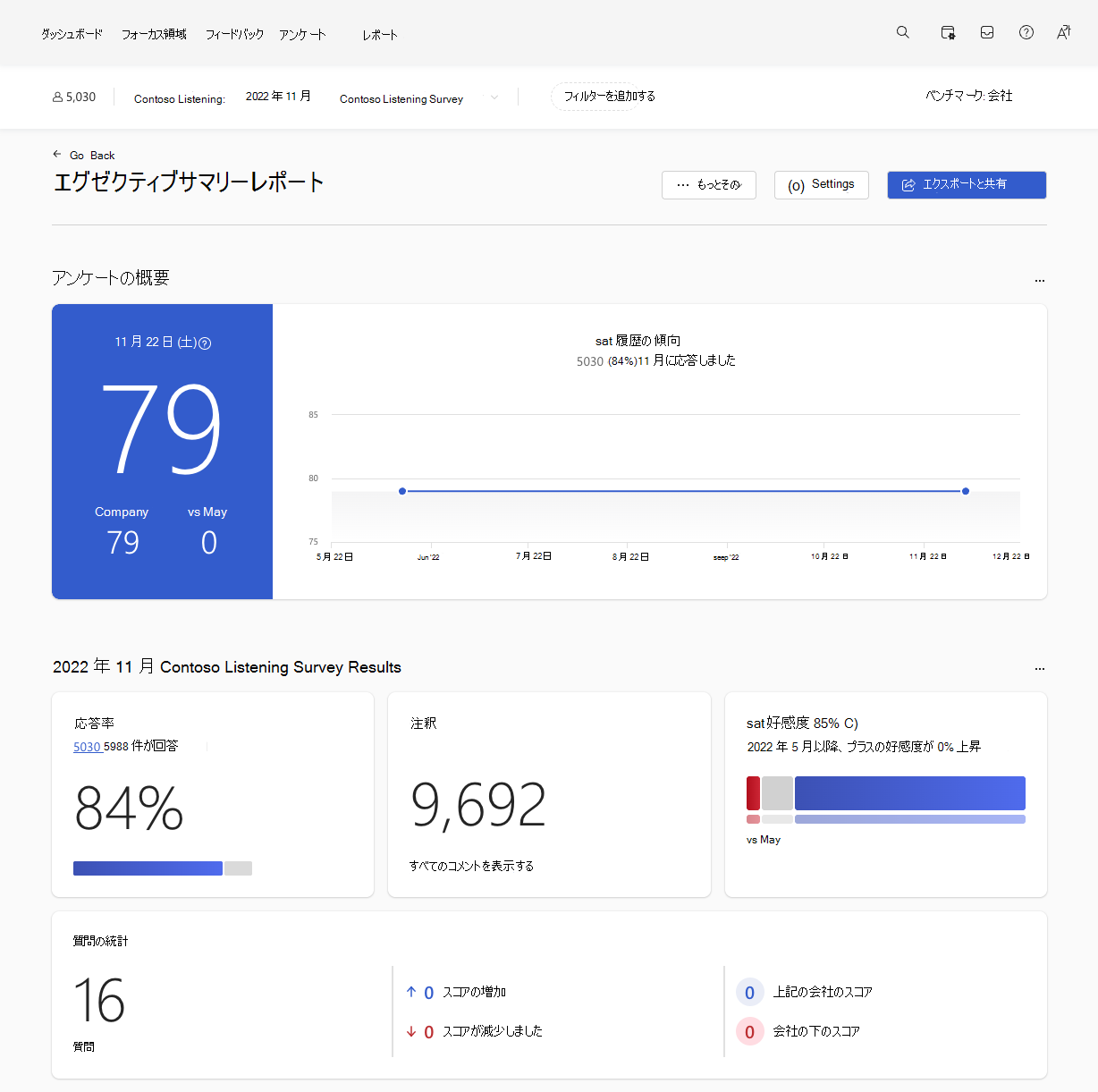Open the 5030 respondents link
The image size is (1098, 1092).
pos(85,746)
